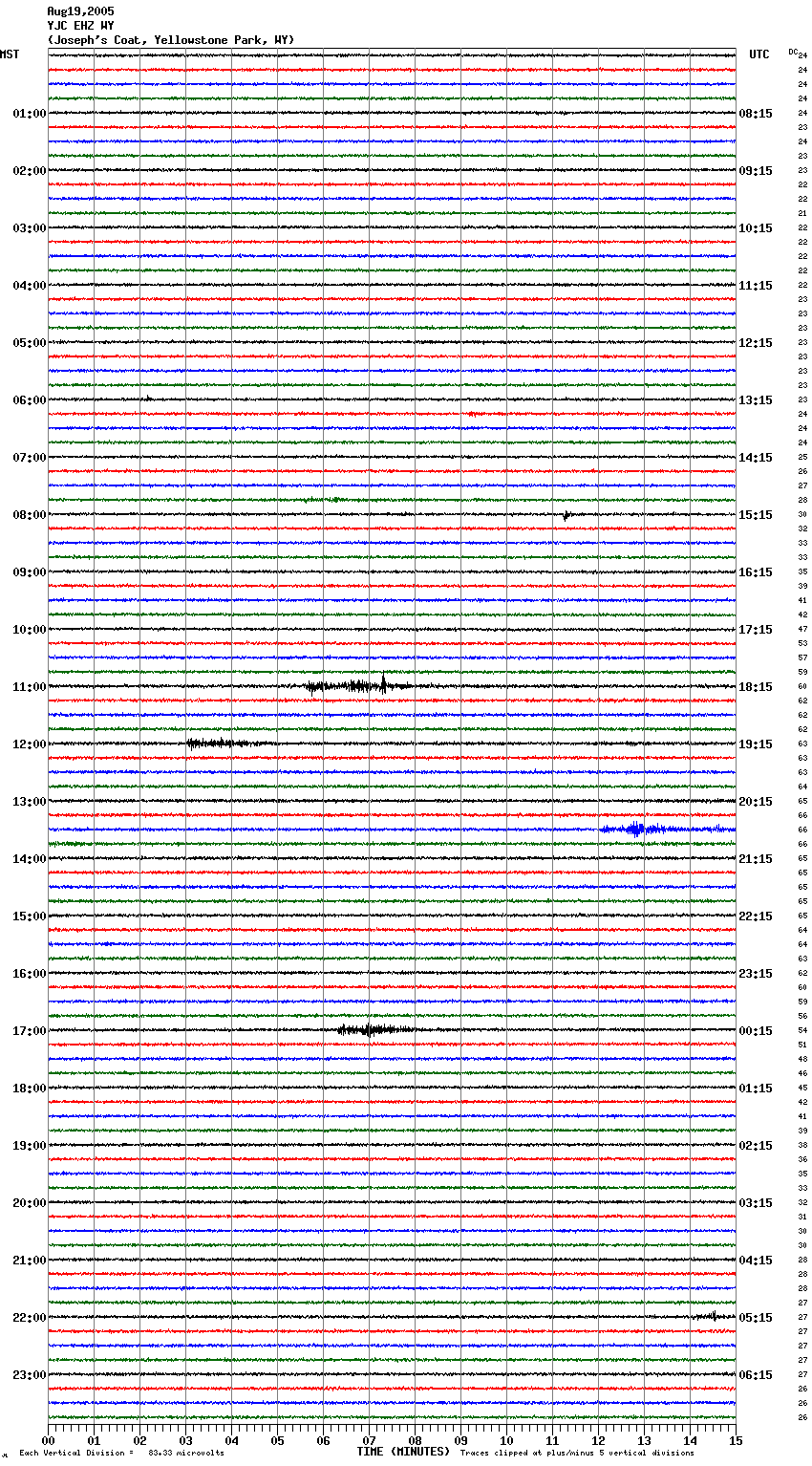Screen dimensions: 812x1466
Task: Click the 22:15 UTC time label
Action: (x=756, y=916)
